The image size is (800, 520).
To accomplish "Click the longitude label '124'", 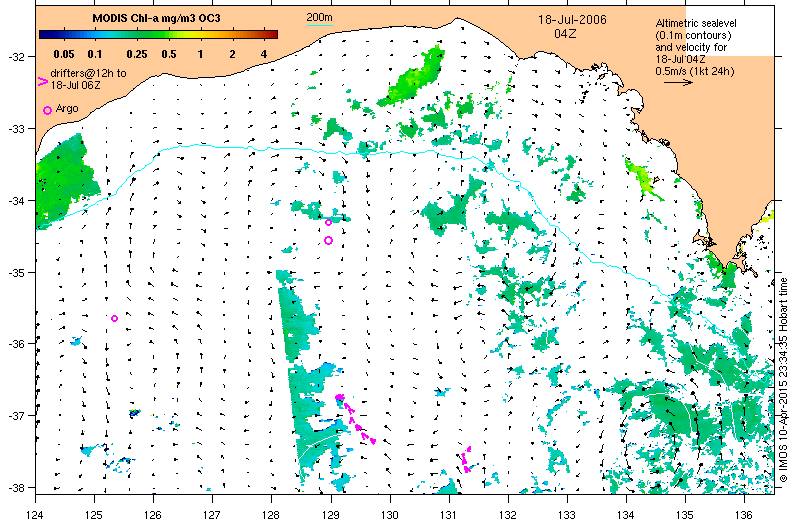I will (35, 514).
